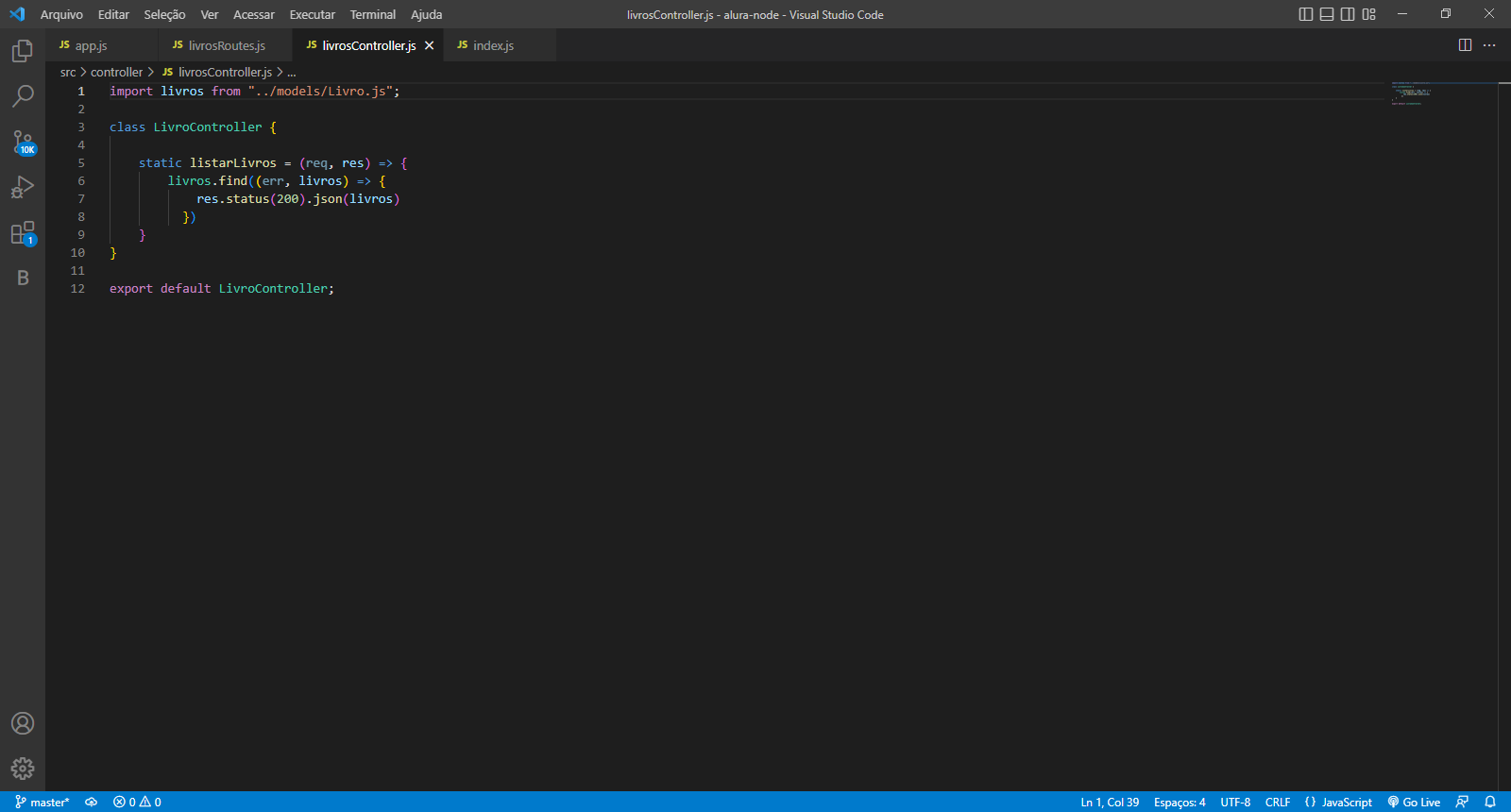Open the Manage gear menu
Screen dimensions: 1511x812
coord(23,769)
